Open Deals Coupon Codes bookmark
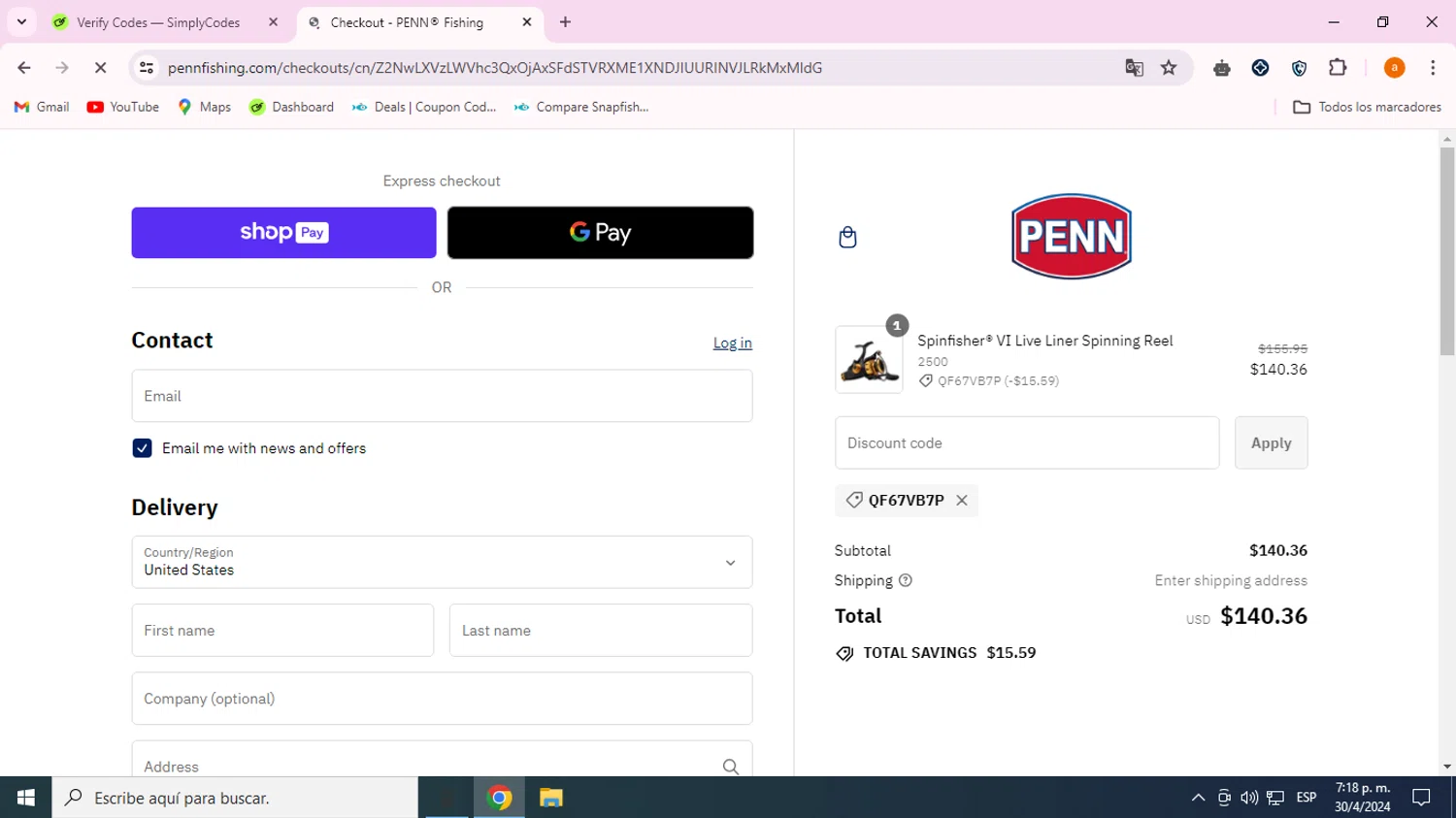The image size is (1456, 818). (424, 107)
